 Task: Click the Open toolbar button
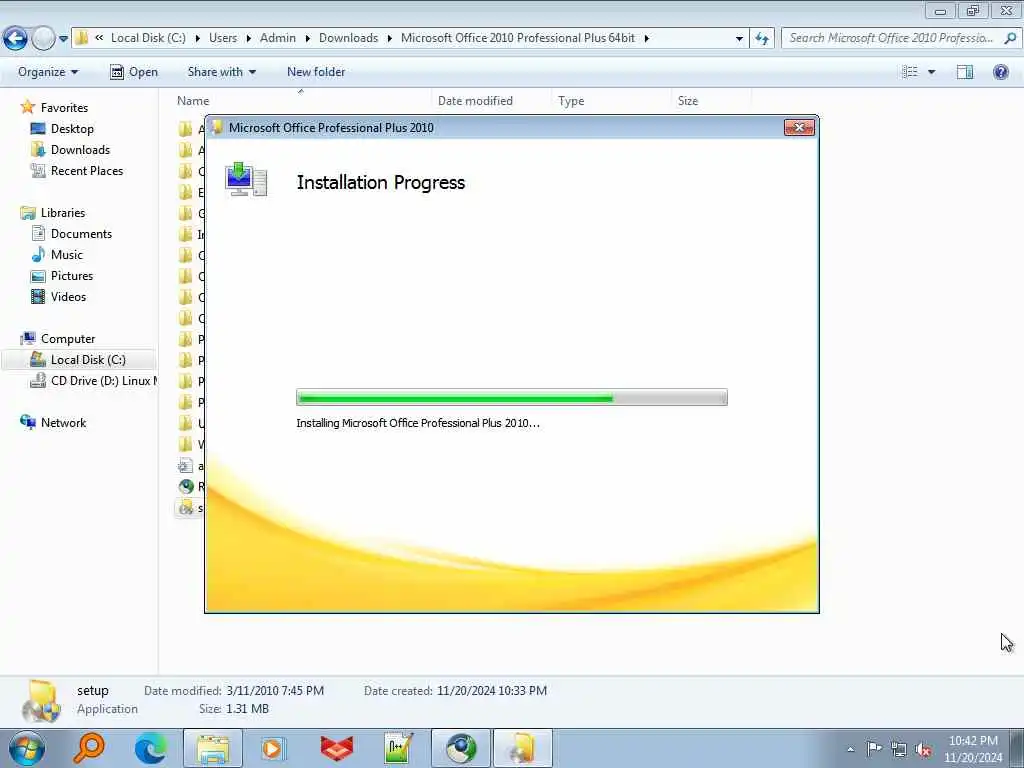click(134, 72)
